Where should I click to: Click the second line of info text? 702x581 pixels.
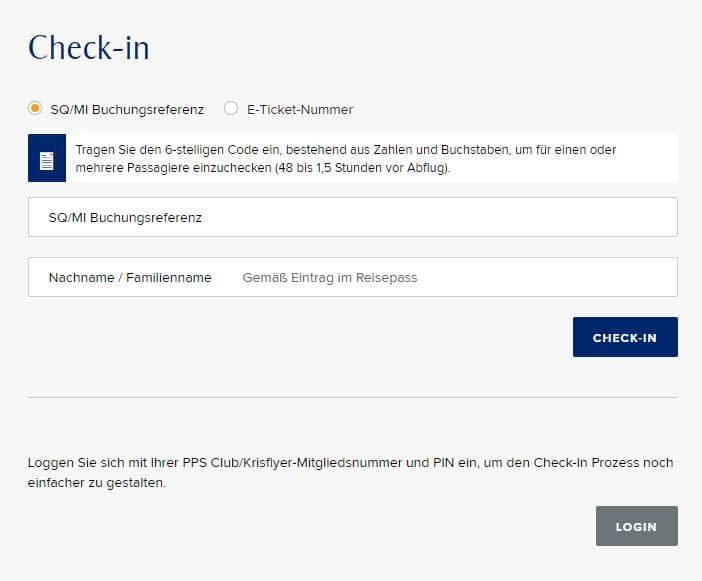(x=263, y=168)
